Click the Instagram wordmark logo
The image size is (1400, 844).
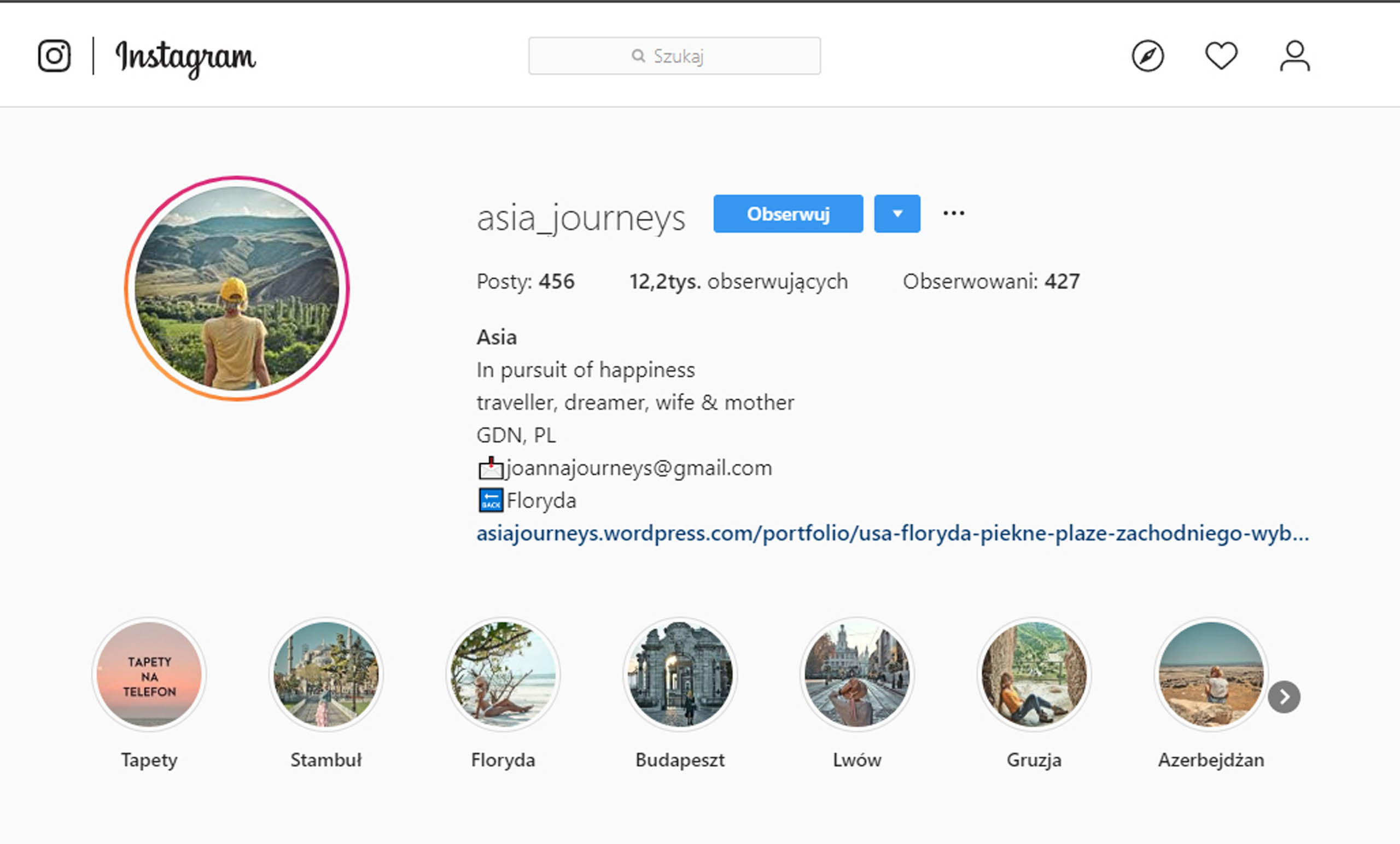tap(186, 58)
